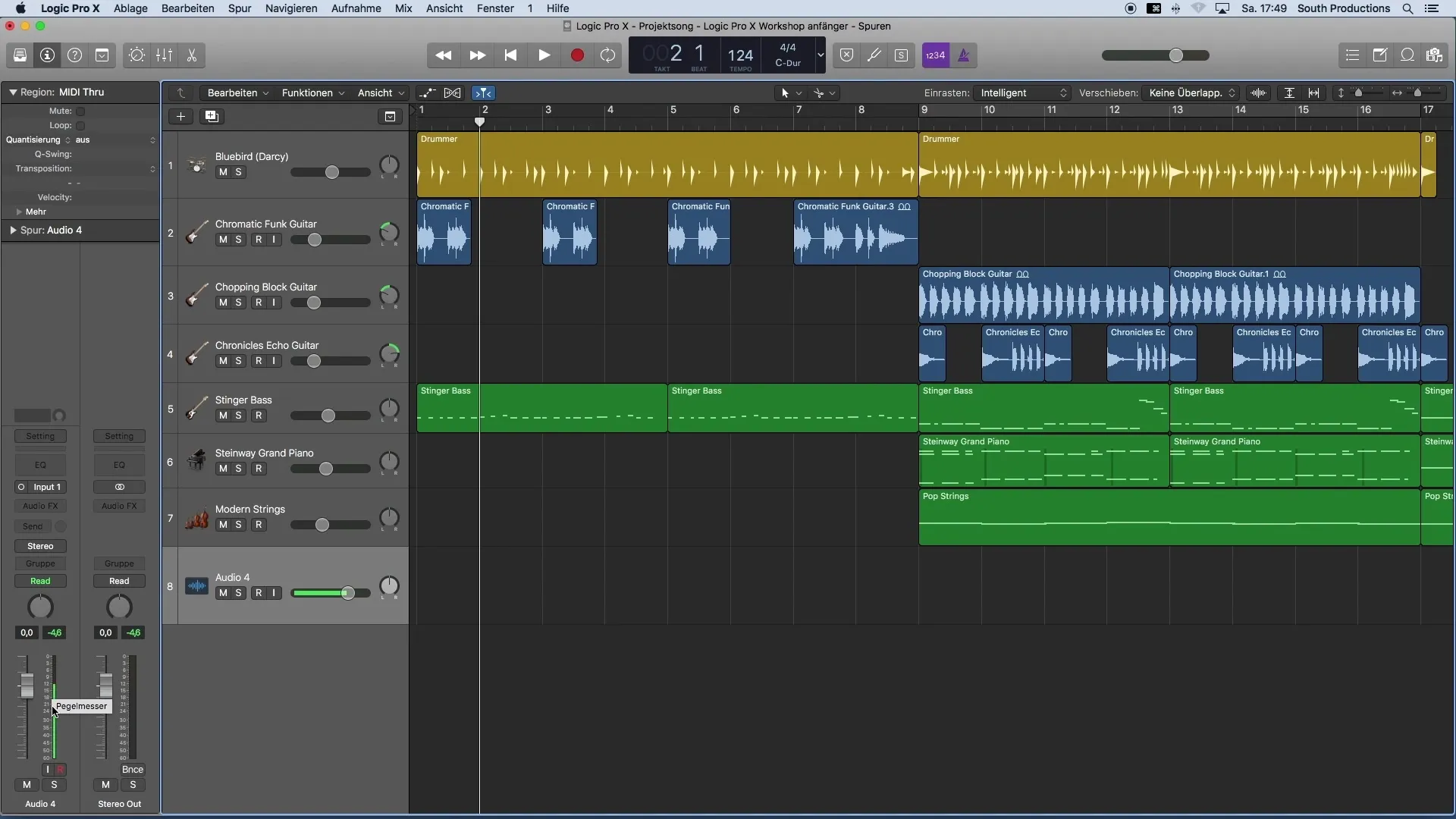Open the Einrasten Intelligent dropdown
Screen dimensions: 1456x819
pyautogui.click(x=1022, y=93)
